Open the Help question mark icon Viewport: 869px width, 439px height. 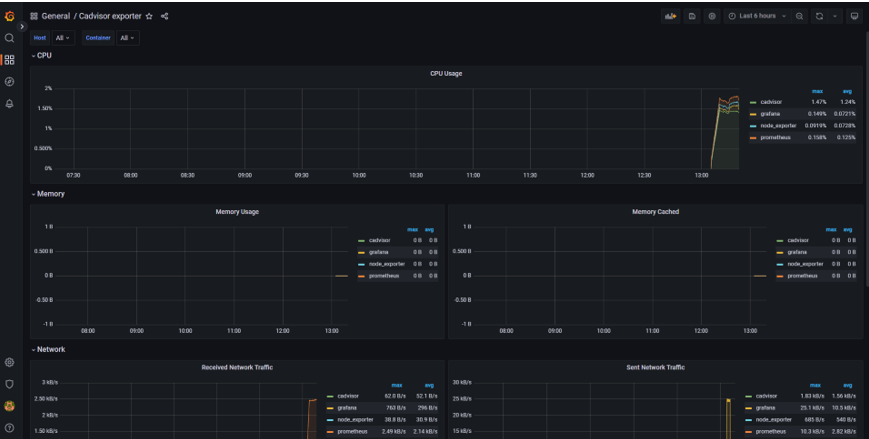[9, 427]
